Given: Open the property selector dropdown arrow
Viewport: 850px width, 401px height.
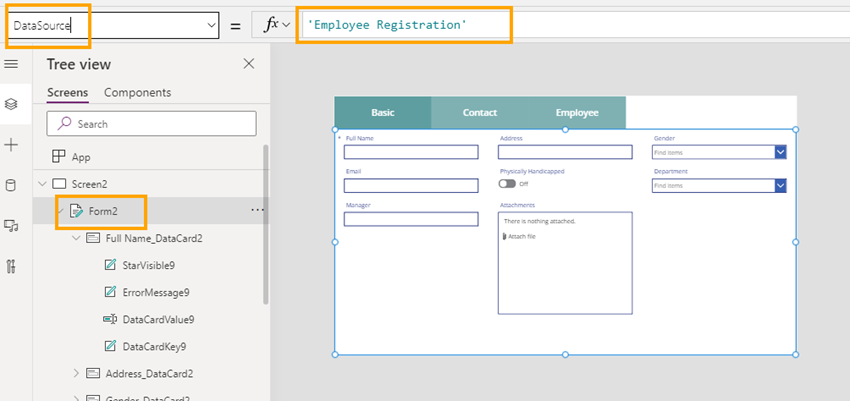Looking at the screenshot, I should pos(211,25).
